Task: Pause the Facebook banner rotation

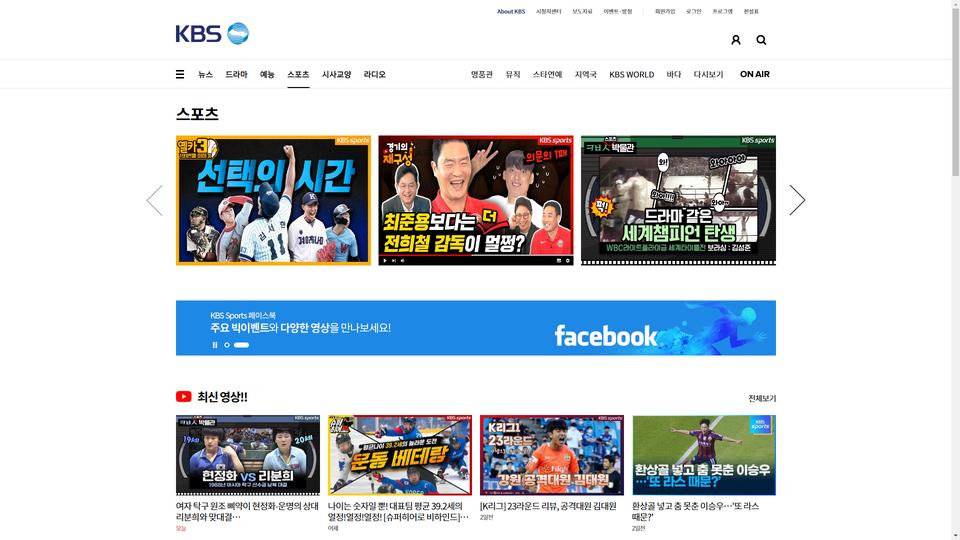Action: (215, 345)
